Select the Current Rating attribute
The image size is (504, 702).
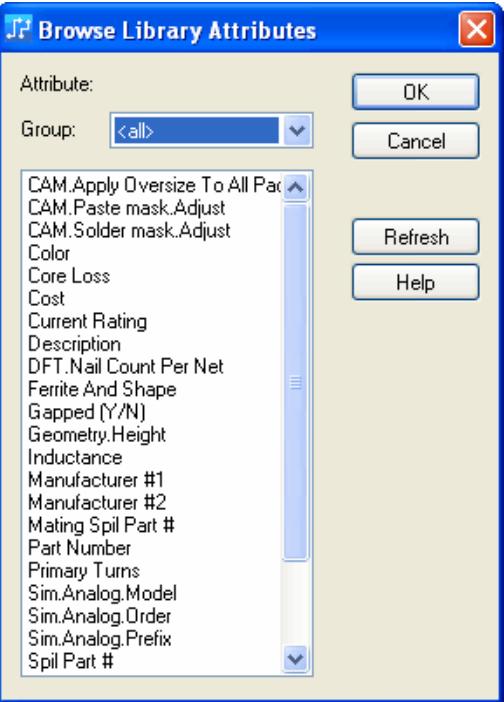(x=88, y=321)
